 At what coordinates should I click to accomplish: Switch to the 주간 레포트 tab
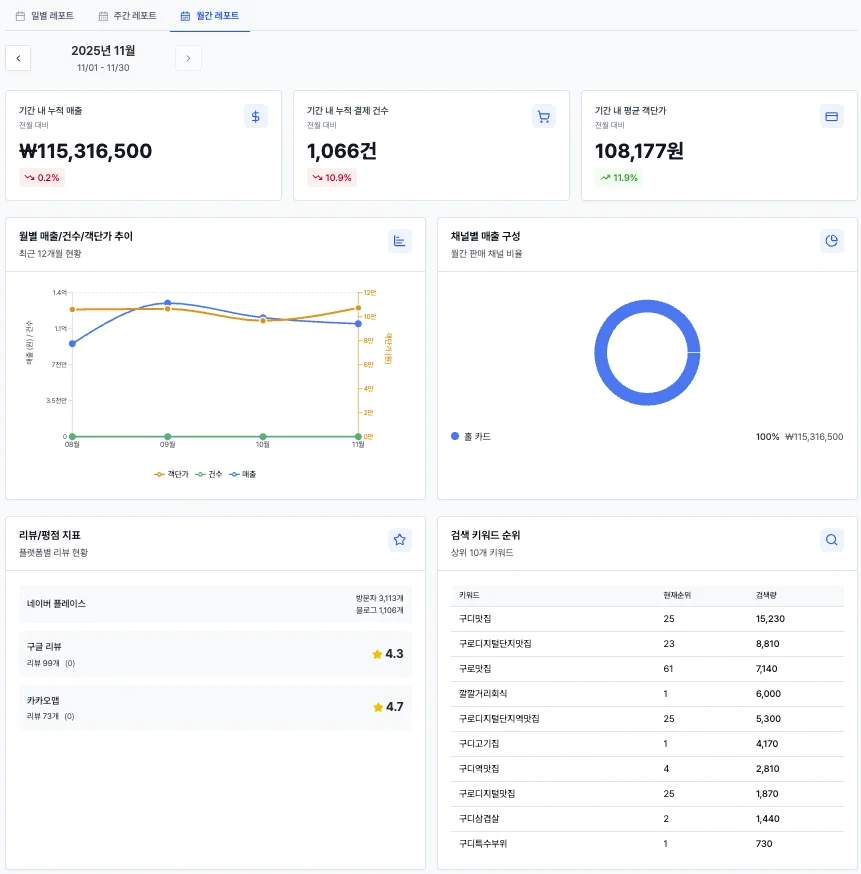[127, 16]
